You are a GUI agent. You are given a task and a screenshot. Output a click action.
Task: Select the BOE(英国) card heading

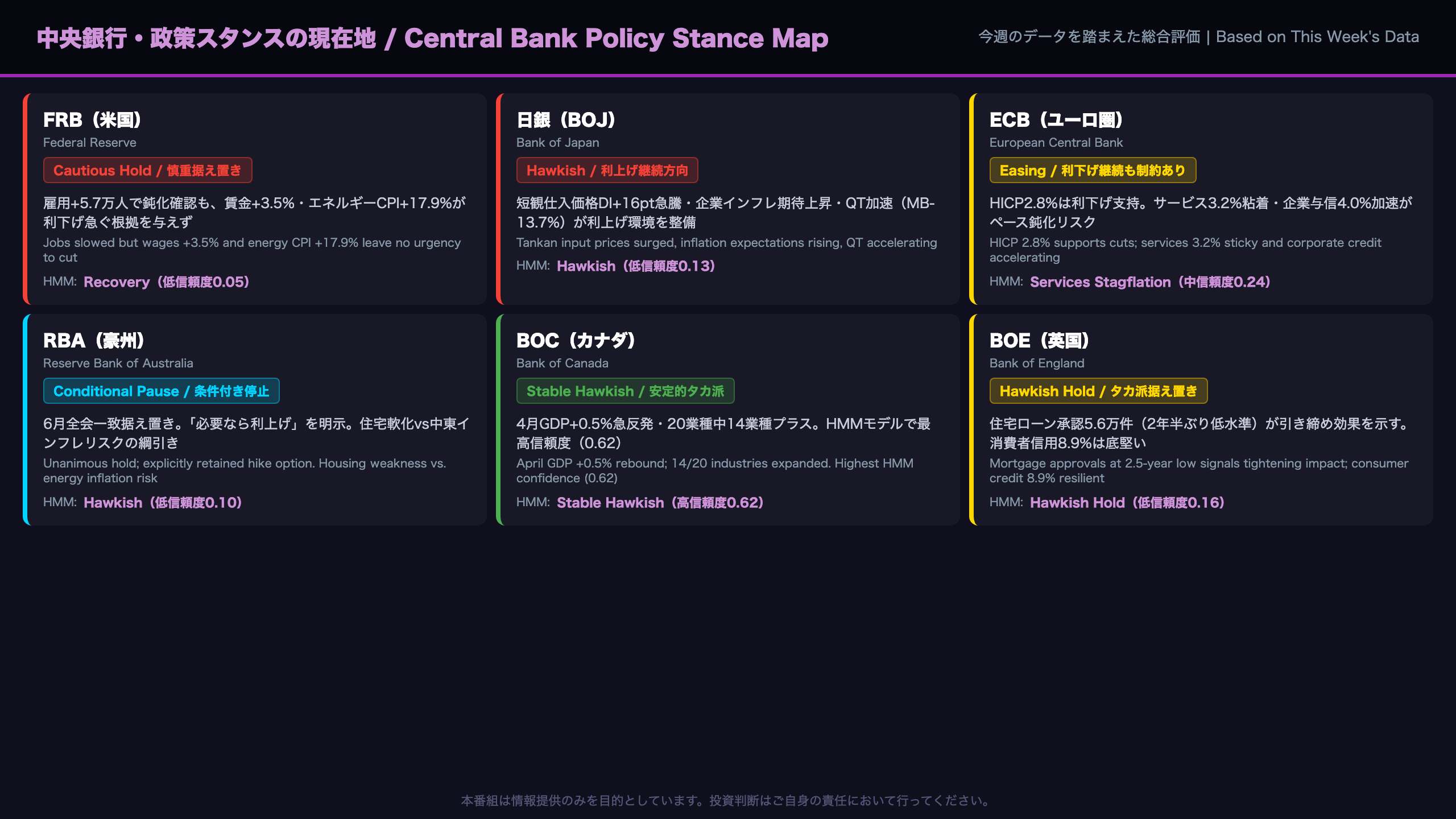1040,341
